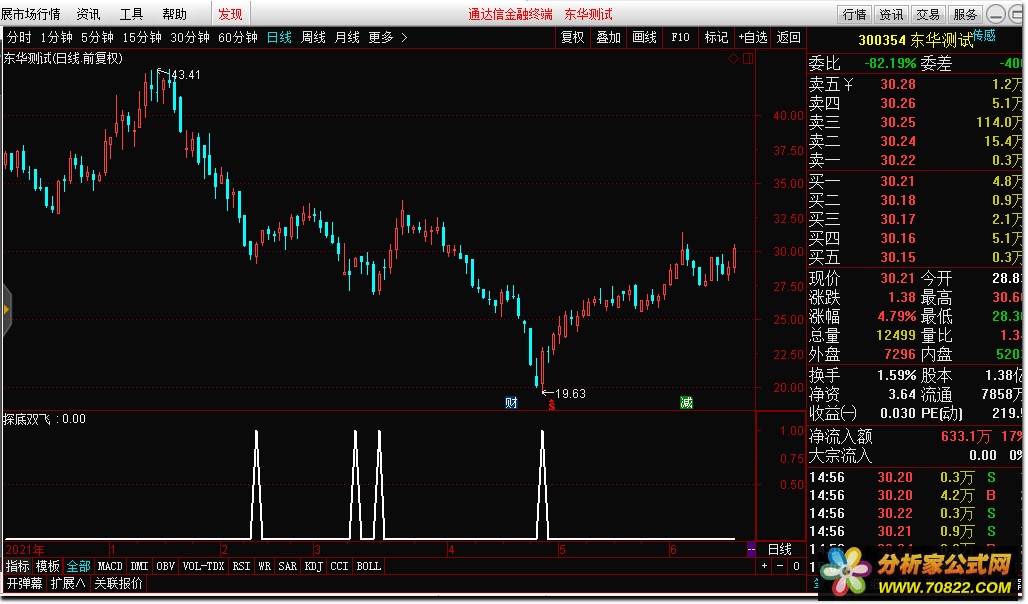Click the 叠加 overlay button
Image resolution: width=1028 pixels, height=604 pixels.
pyautogui.click(x=608, y=37)
